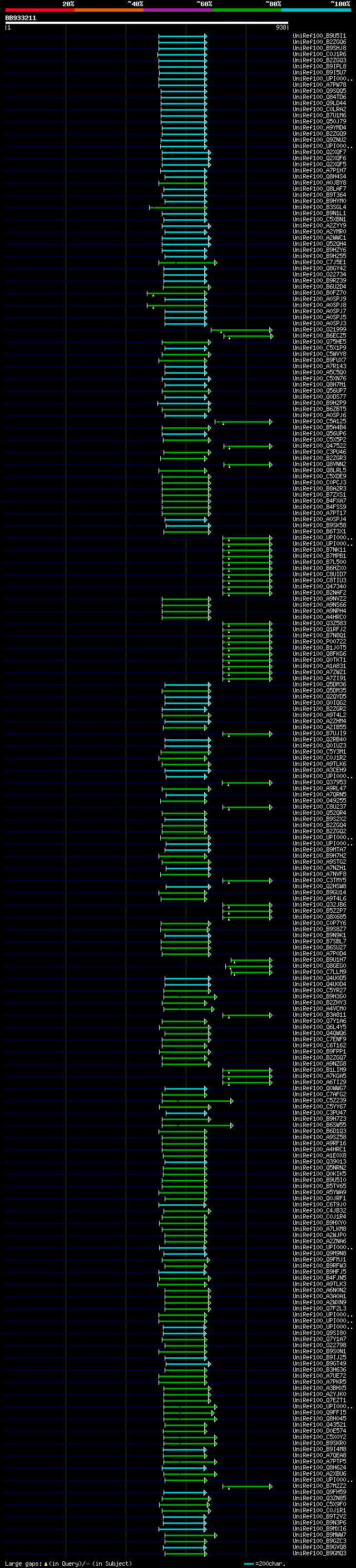356x1568 pixels.
Task: Select hit label UniRef100_C5X1P9
Action: tap(319, 348)
